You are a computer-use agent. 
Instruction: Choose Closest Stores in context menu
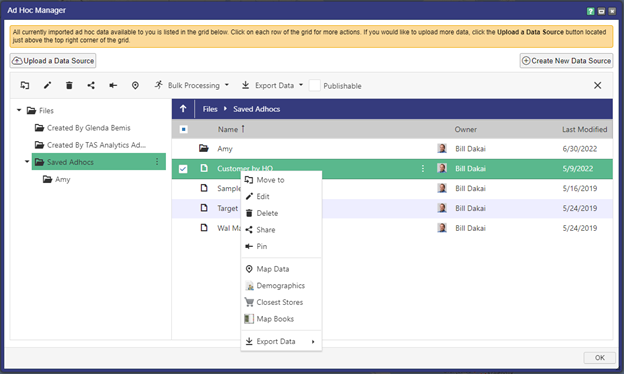click(281, 302)
